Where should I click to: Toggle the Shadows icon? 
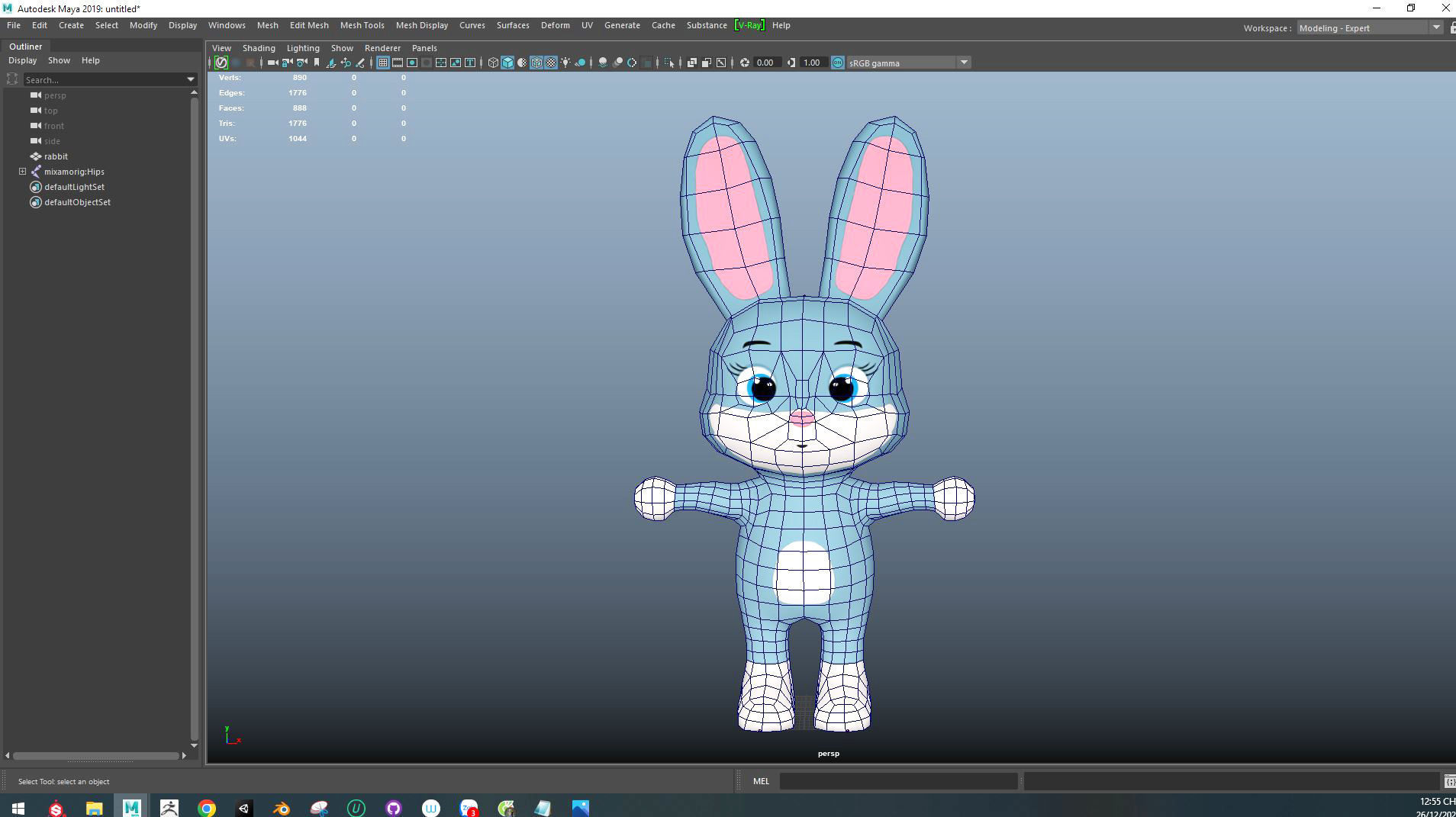(x=580, y=63)
